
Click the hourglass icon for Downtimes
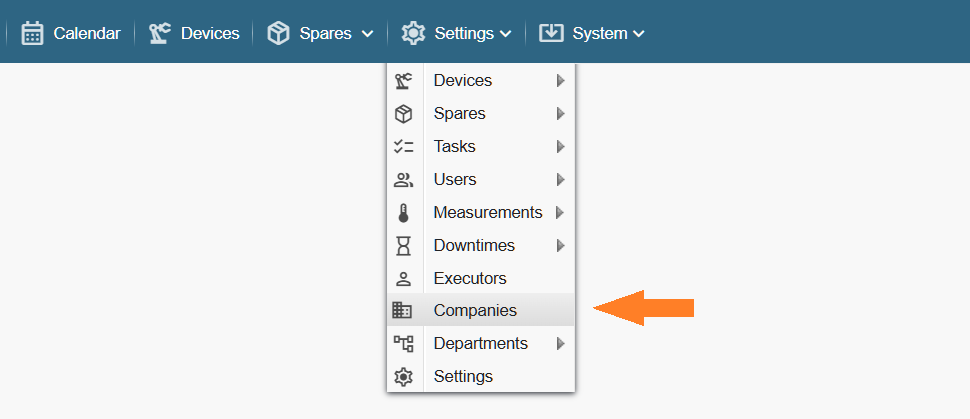(x=404, y=245)
